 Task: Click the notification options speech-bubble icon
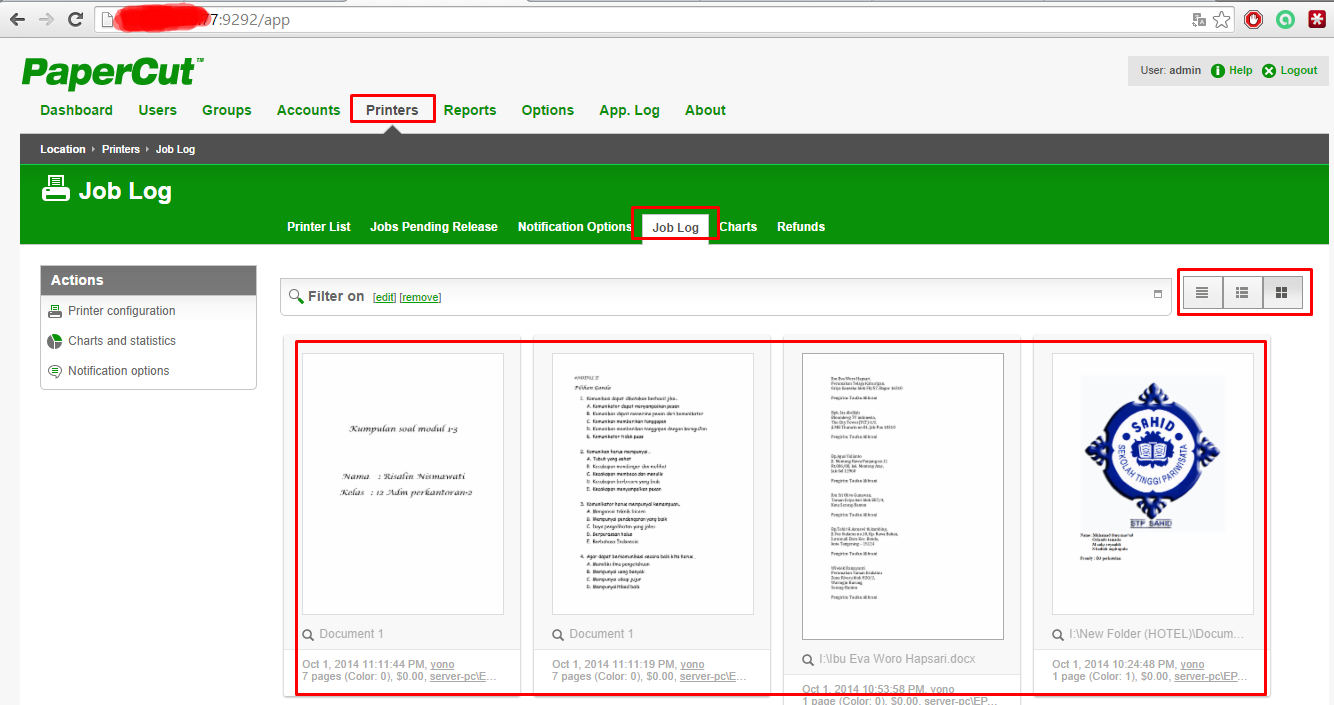55,371
